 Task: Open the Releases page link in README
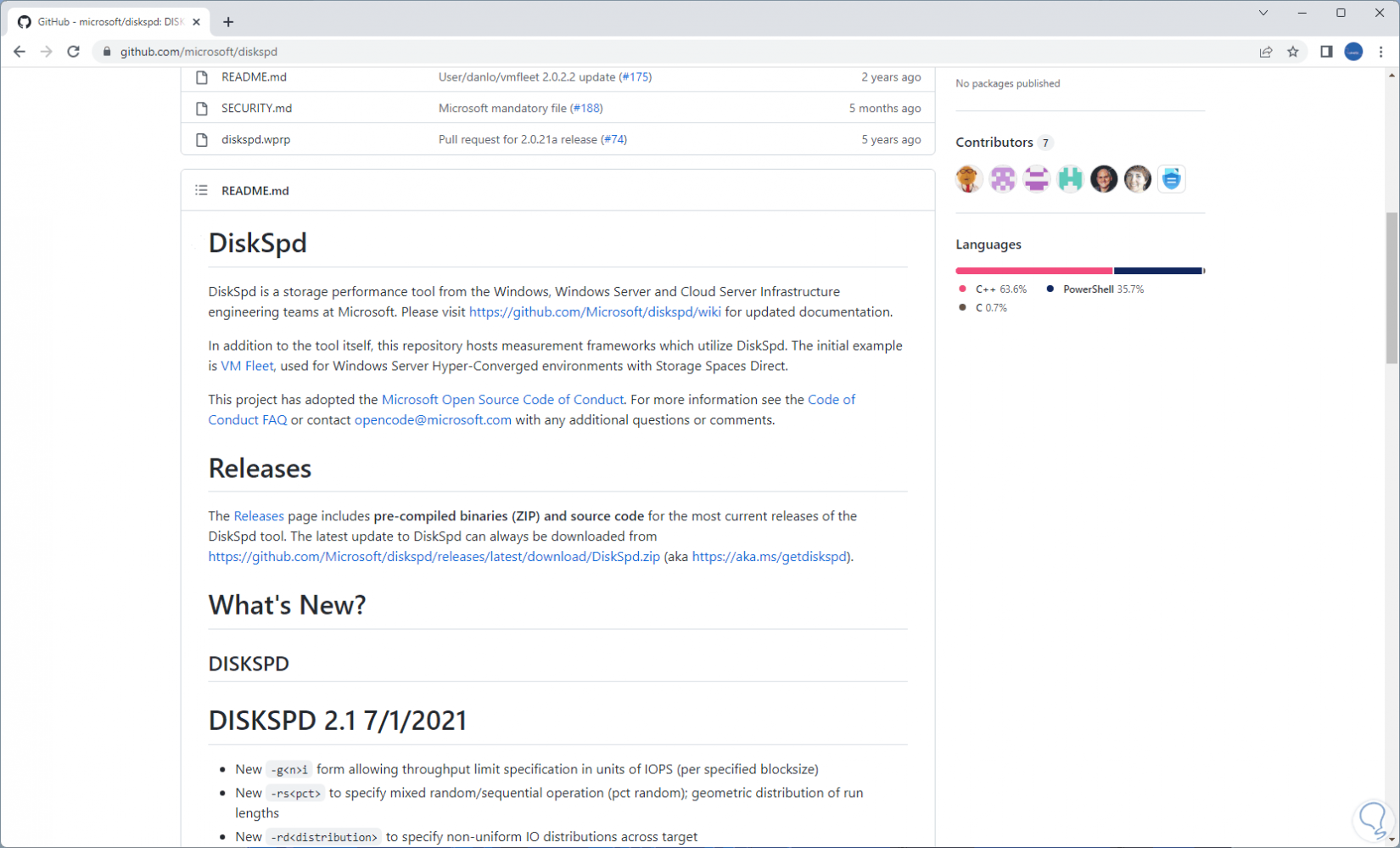click(259, 516)
